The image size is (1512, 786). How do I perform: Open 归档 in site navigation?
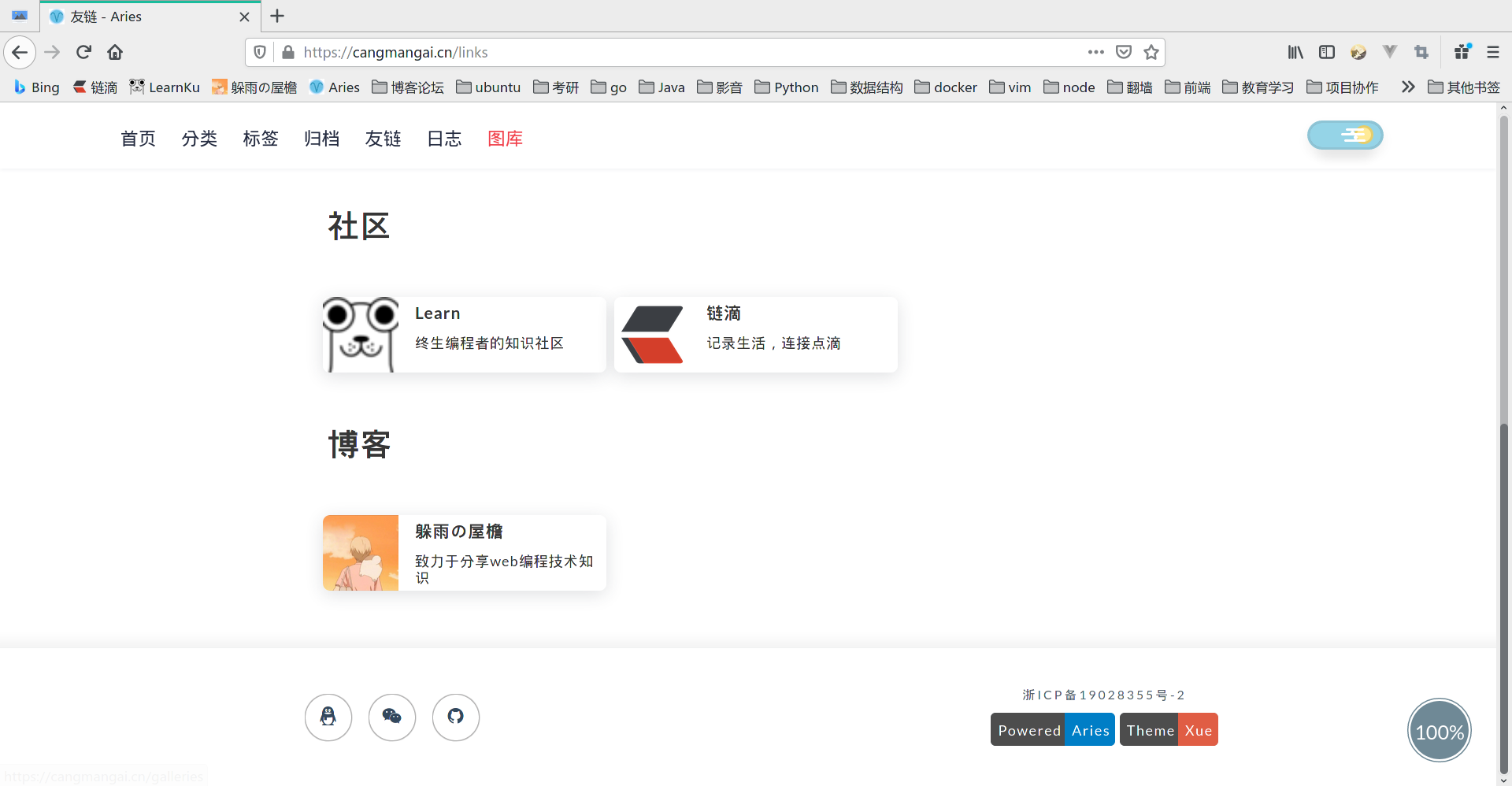[322, 139]
